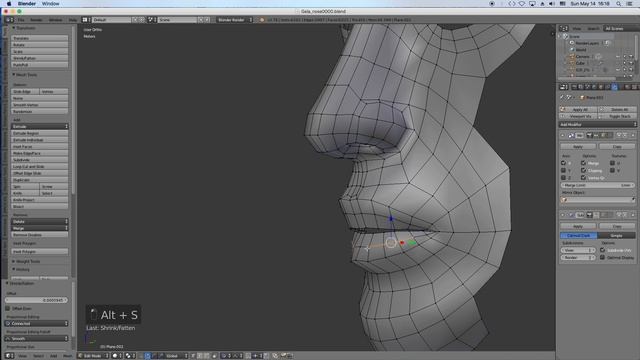
Task: Select the Cube item in outliner
Action: (580, 63)
